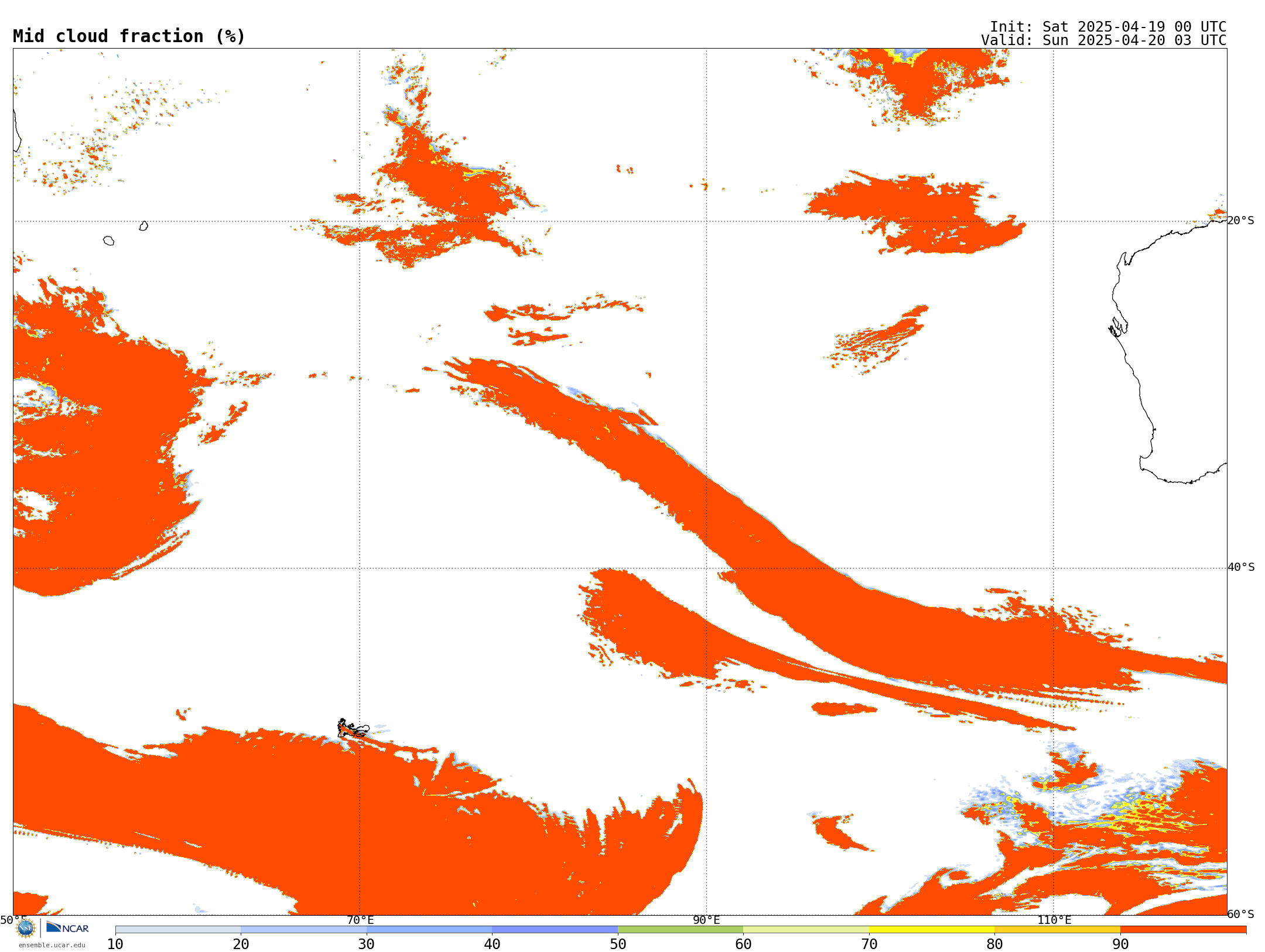
Task: Click the colorbar label '40'
Action: click(x=492, y=944)
